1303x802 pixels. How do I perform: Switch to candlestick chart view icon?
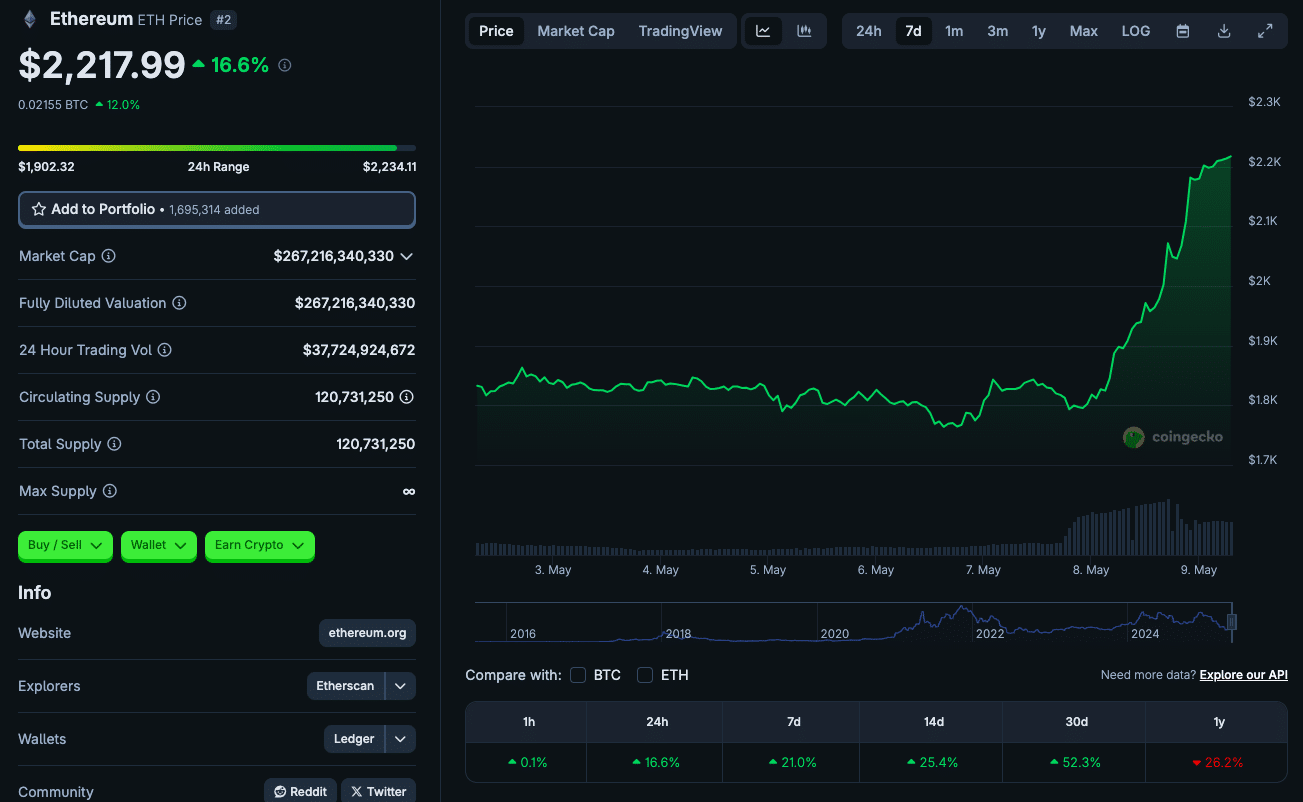[x=804, y=31]
